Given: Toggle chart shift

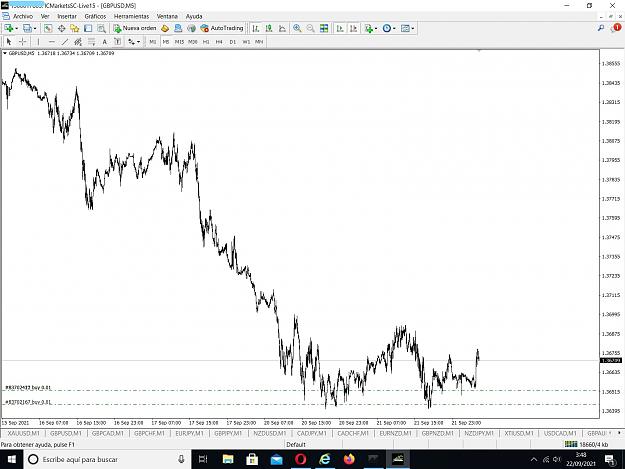Looking at the screenshot, I should [353, 28].
